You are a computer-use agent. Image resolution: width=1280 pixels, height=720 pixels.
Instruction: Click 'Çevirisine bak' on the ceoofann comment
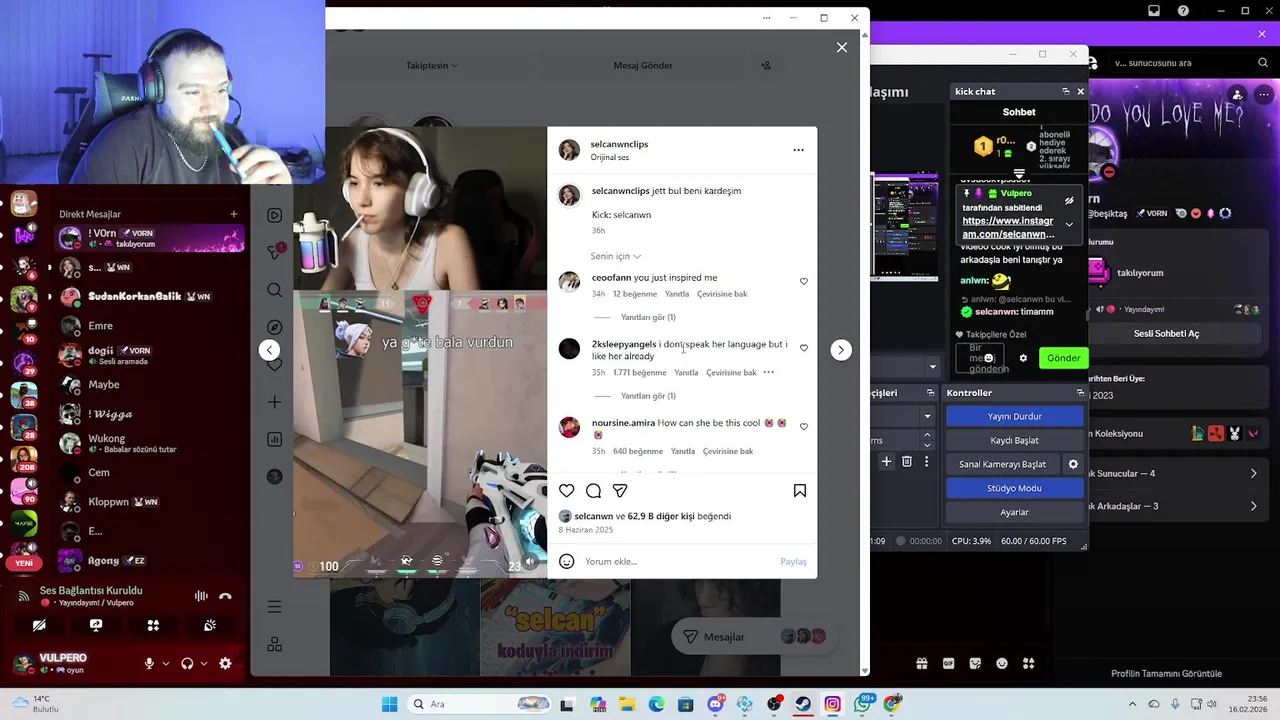[x=722, y=294]
